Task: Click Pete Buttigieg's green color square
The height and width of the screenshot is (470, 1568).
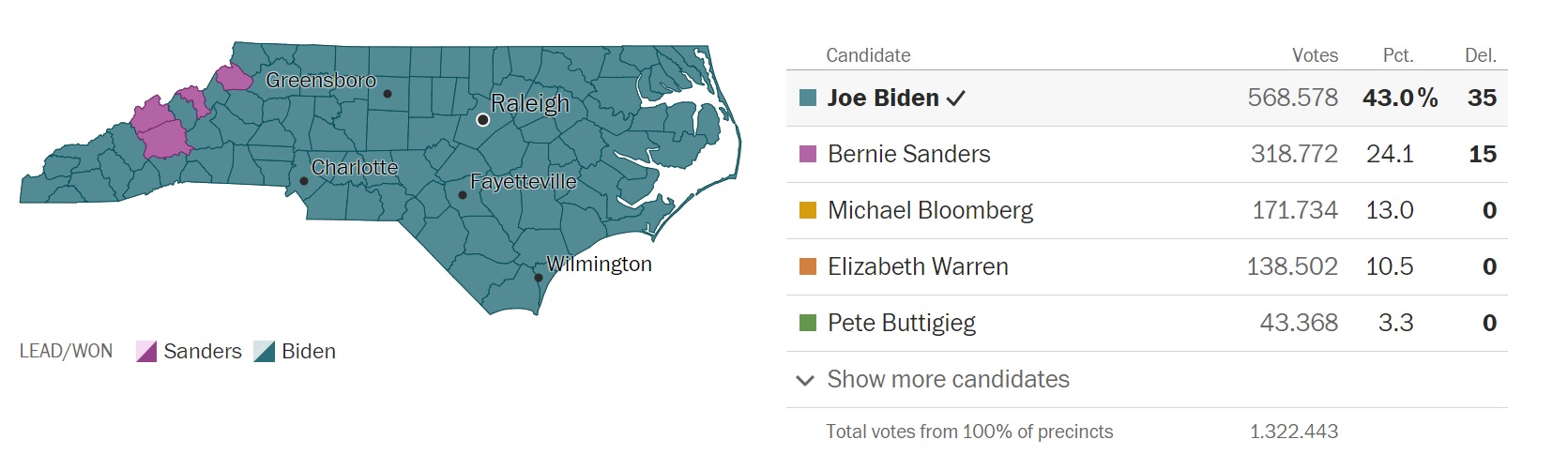Action: (x=808, y=323)
